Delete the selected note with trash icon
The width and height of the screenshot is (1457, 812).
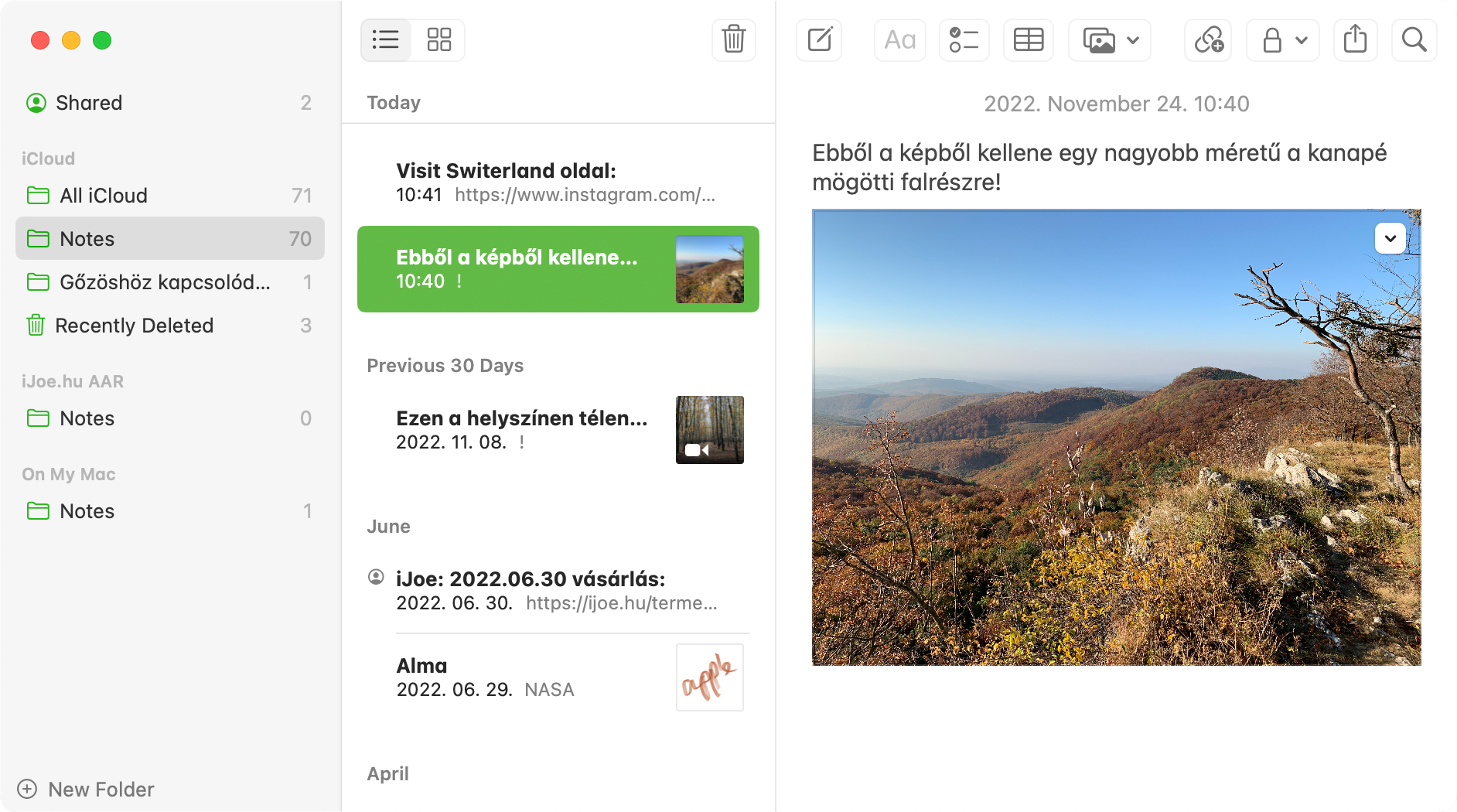click(734, 39)
